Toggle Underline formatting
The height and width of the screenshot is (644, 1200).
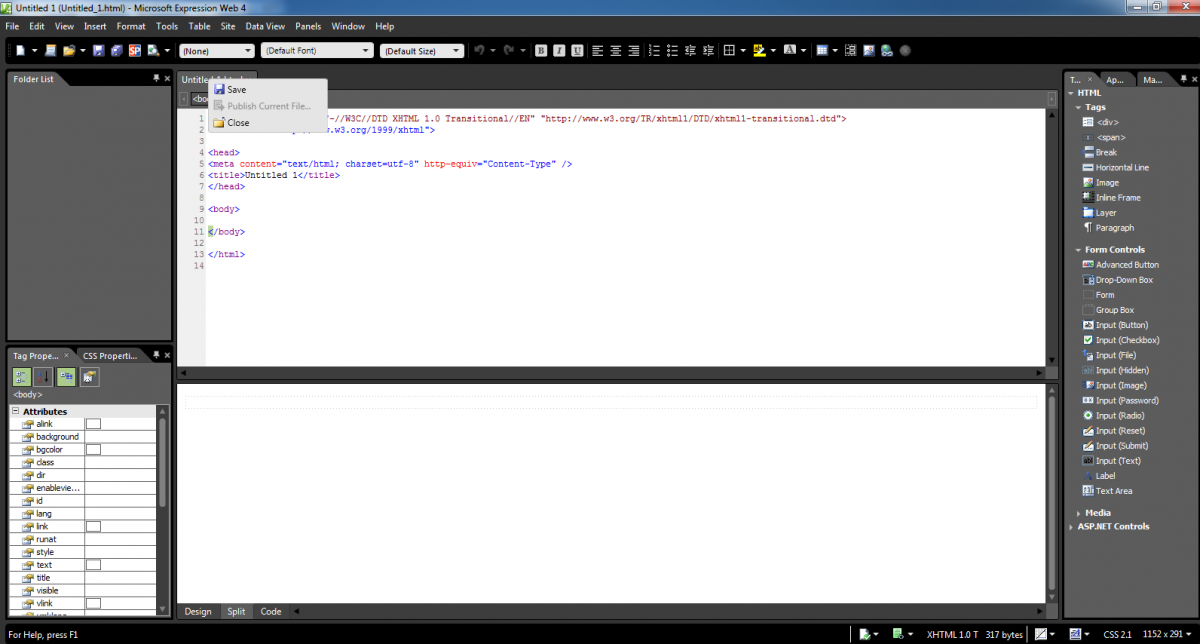(x=577, y=50)
